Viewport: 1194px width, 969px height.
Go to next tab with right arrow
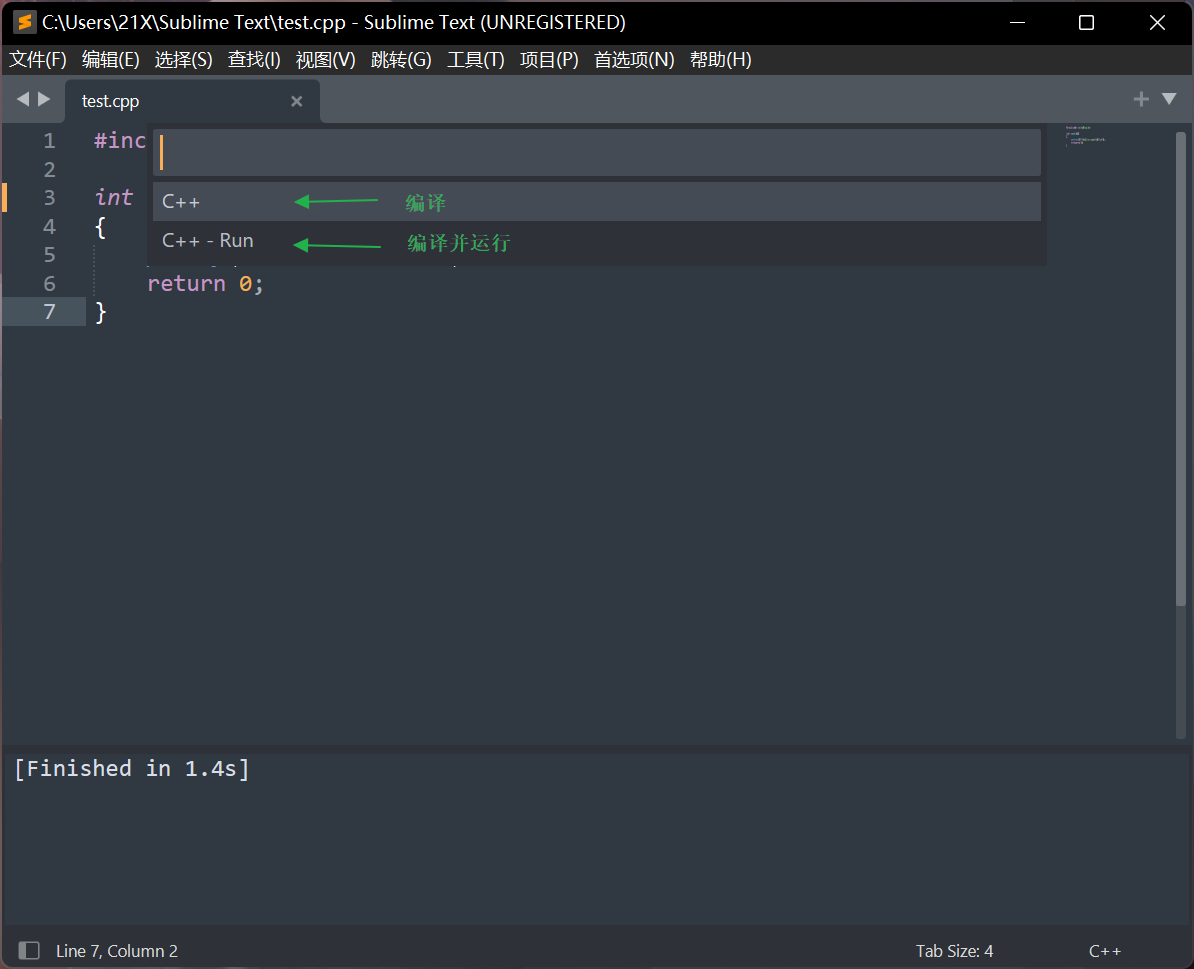pyautogui.click(x=44, y=99)
